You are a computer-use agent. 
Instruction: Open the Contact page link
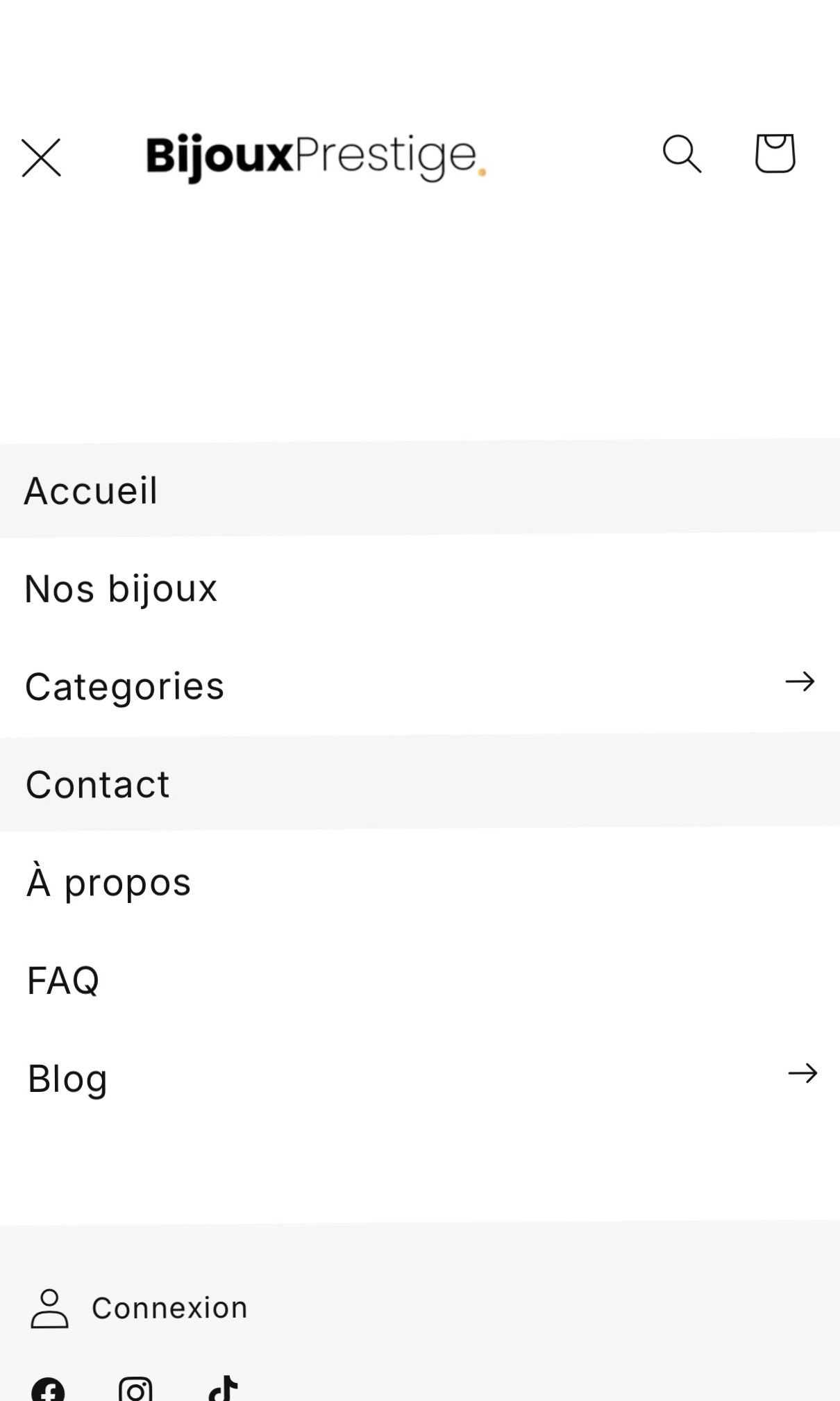98,784
